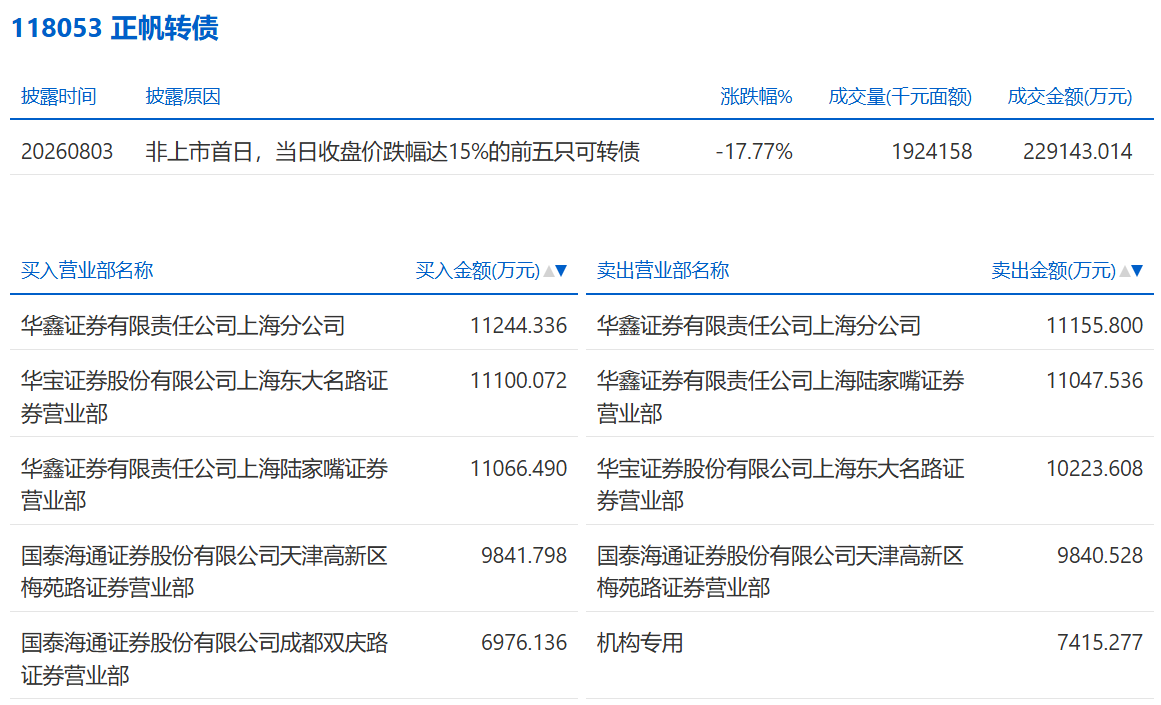Select the -17.77% change value
The width and height of the screenshot is (1161, 705).
click(754, 152)
